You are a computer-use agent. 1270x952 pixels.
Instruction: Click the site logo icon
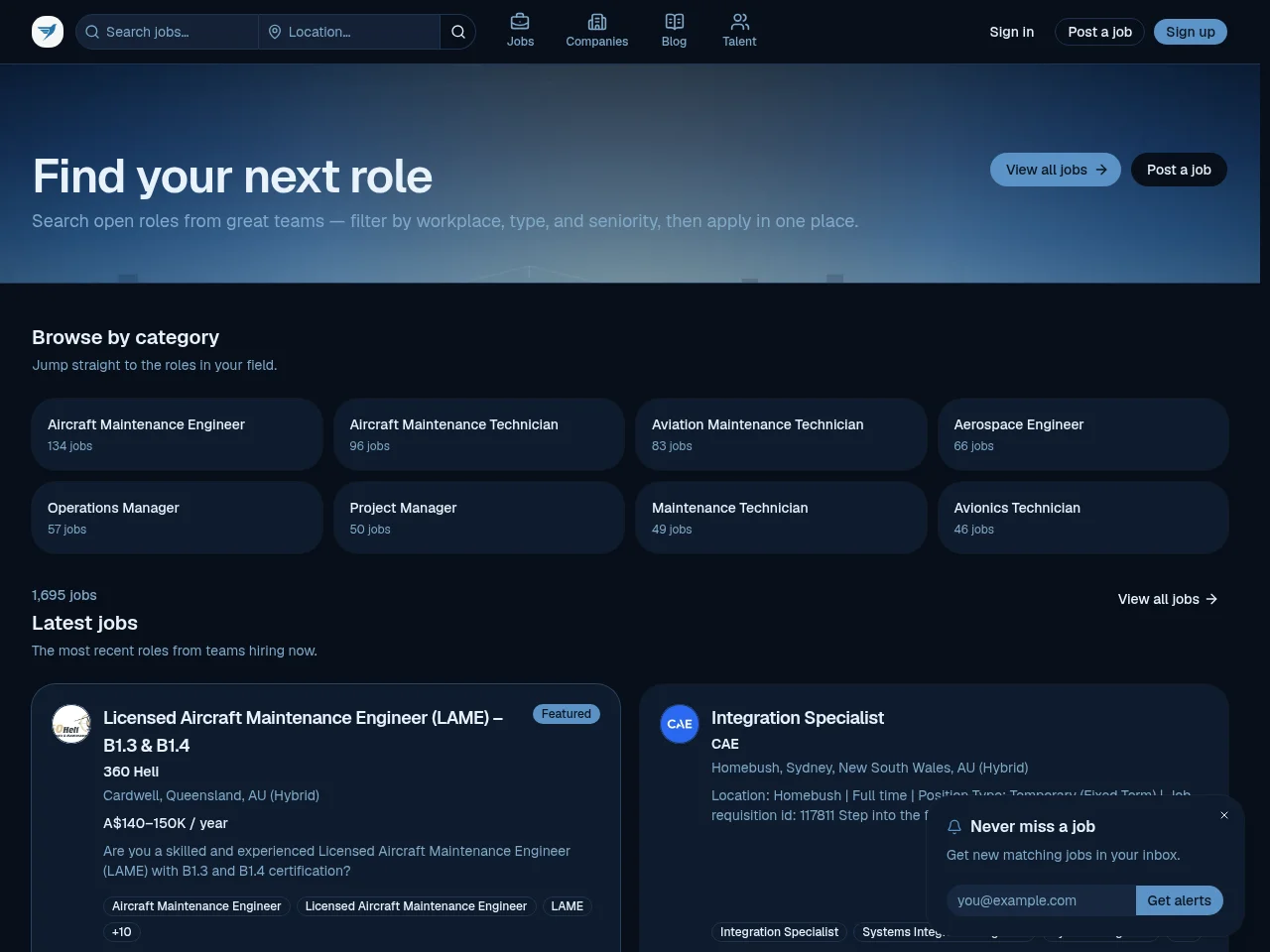(x=48, y=32)
